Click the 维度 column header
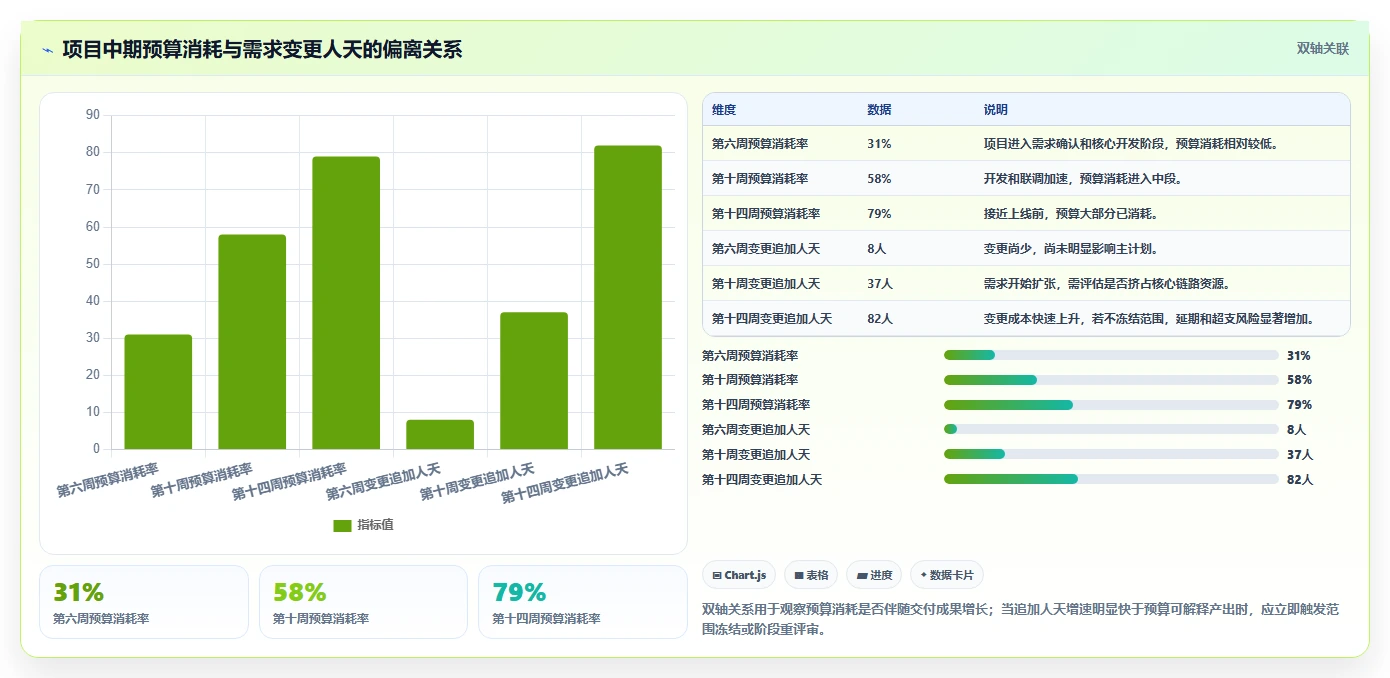This screenshot has height=678, width=1390. click(x=724, y=109)
